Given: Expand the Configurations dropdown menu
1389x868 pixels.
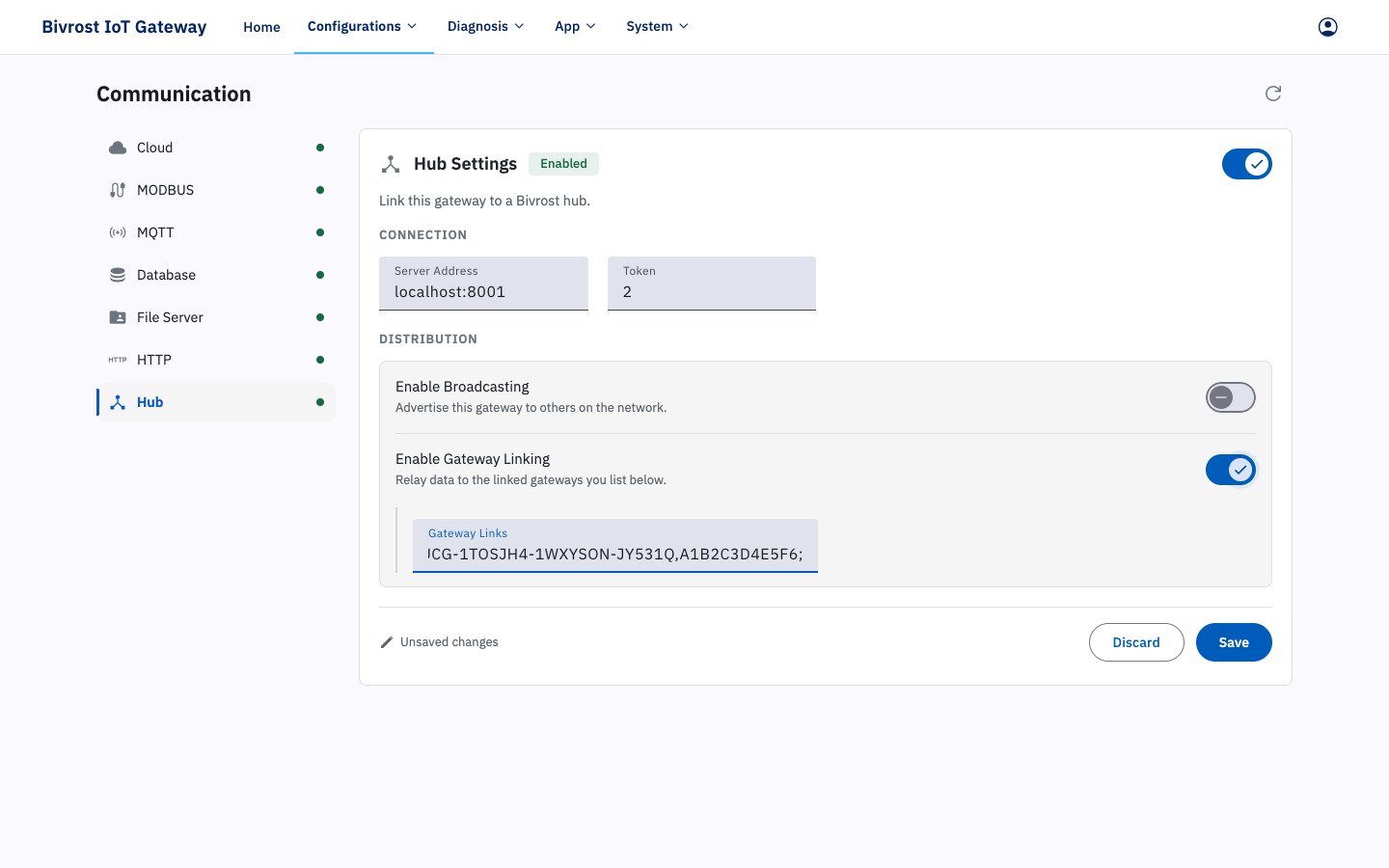Looking at the screenshot, I should tap(364, 26).
